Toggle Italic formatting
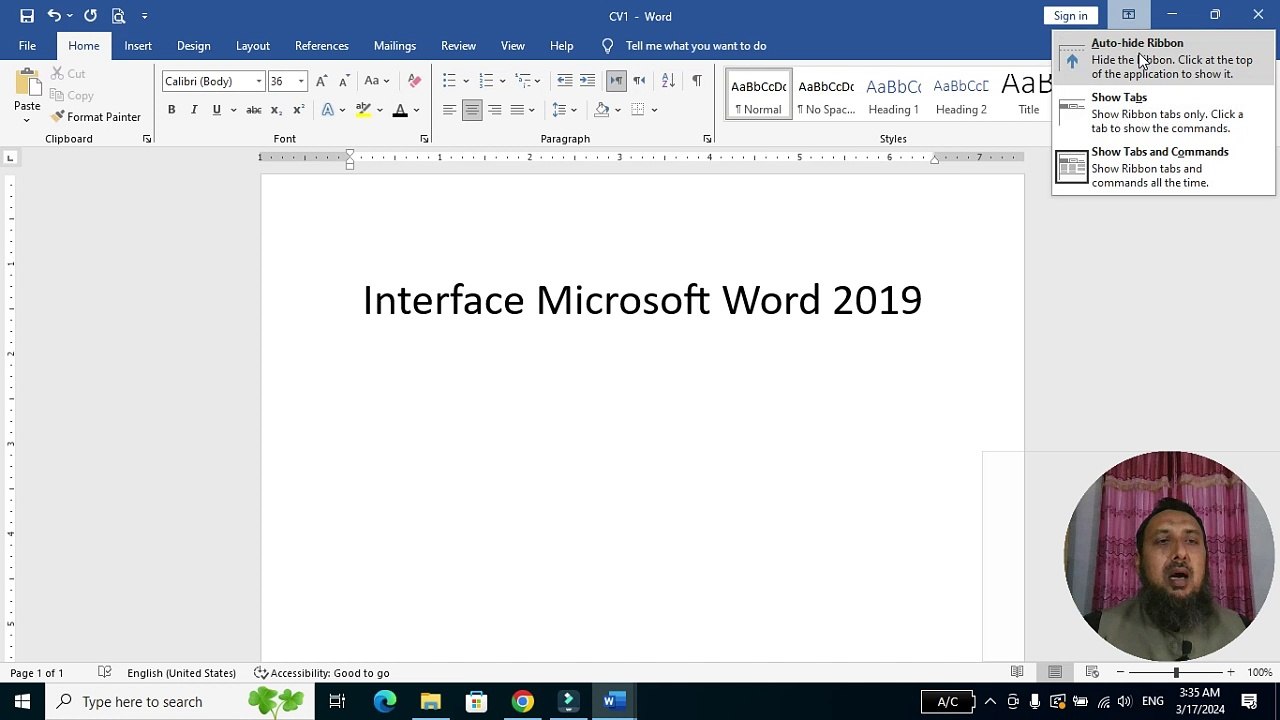This screenshot has width=1280, height=720. (193, 110)
